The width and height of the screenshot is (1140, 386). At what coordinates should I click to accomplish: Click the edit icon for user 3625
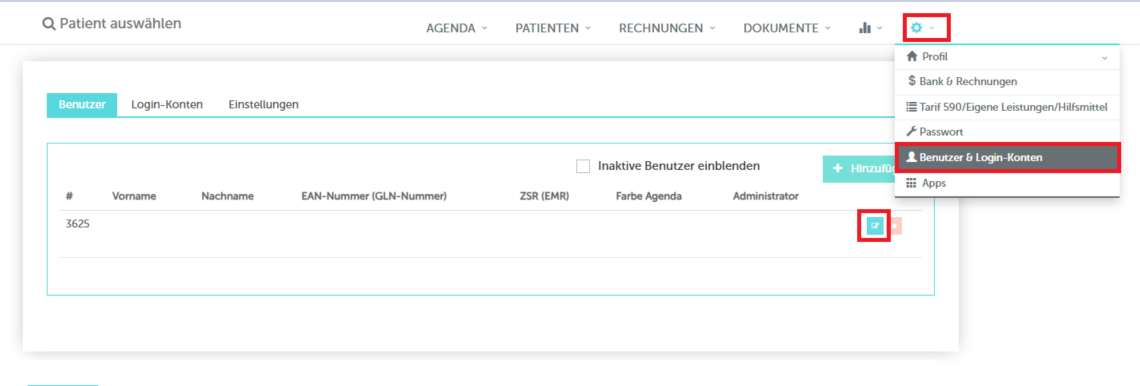click(x=875, y=226)
